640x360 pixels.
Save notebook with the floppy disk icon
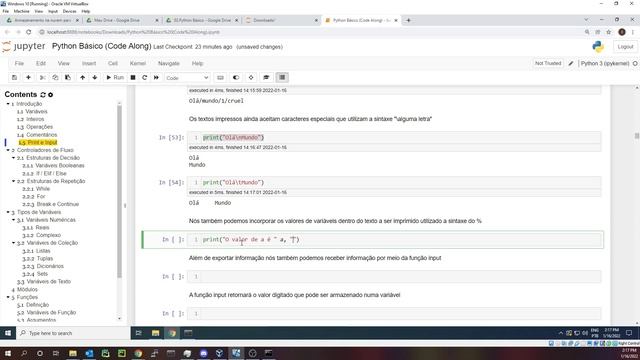point(14,78)
